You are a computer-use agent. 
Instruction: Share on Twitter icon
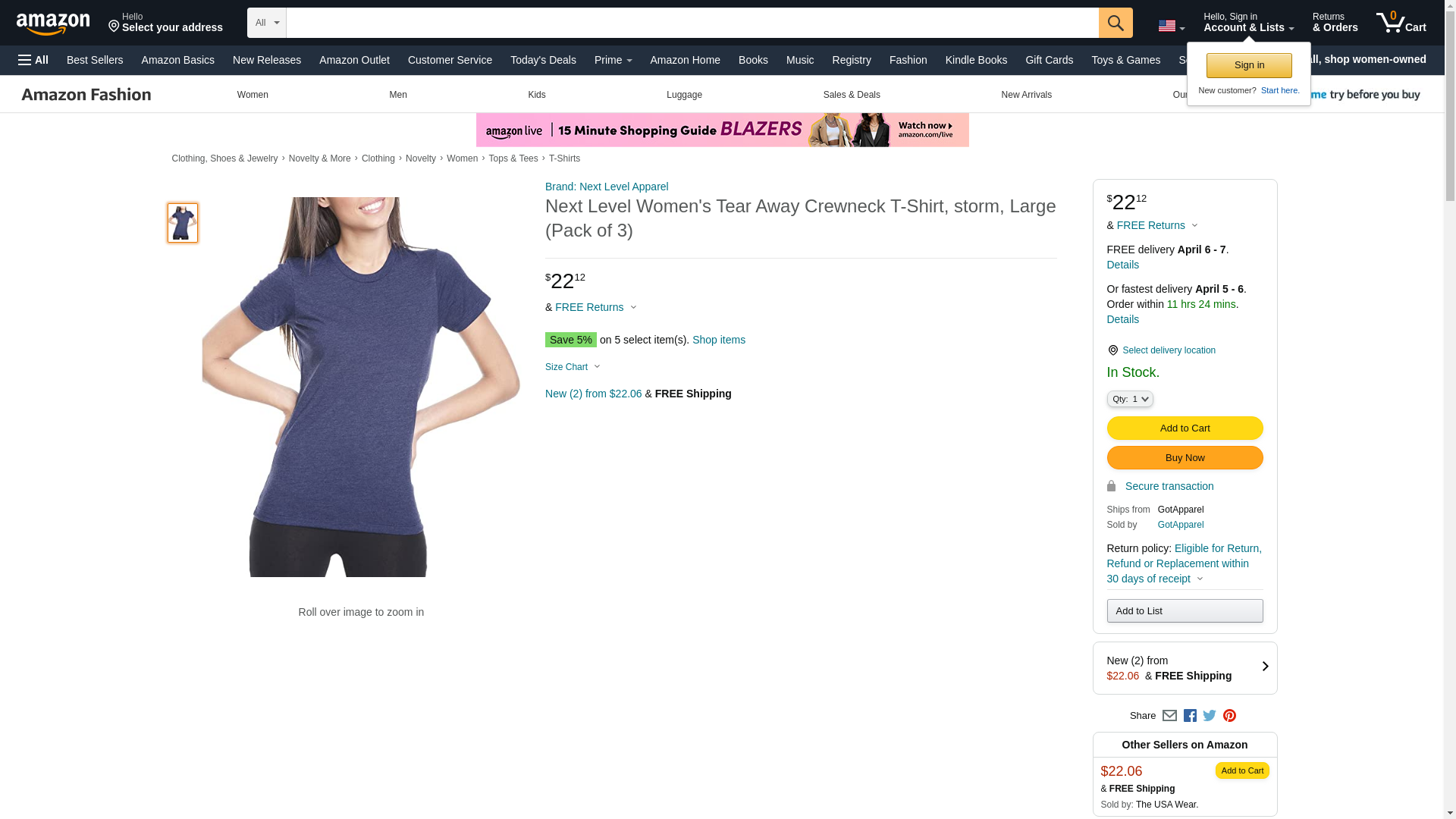point(1210,716)
